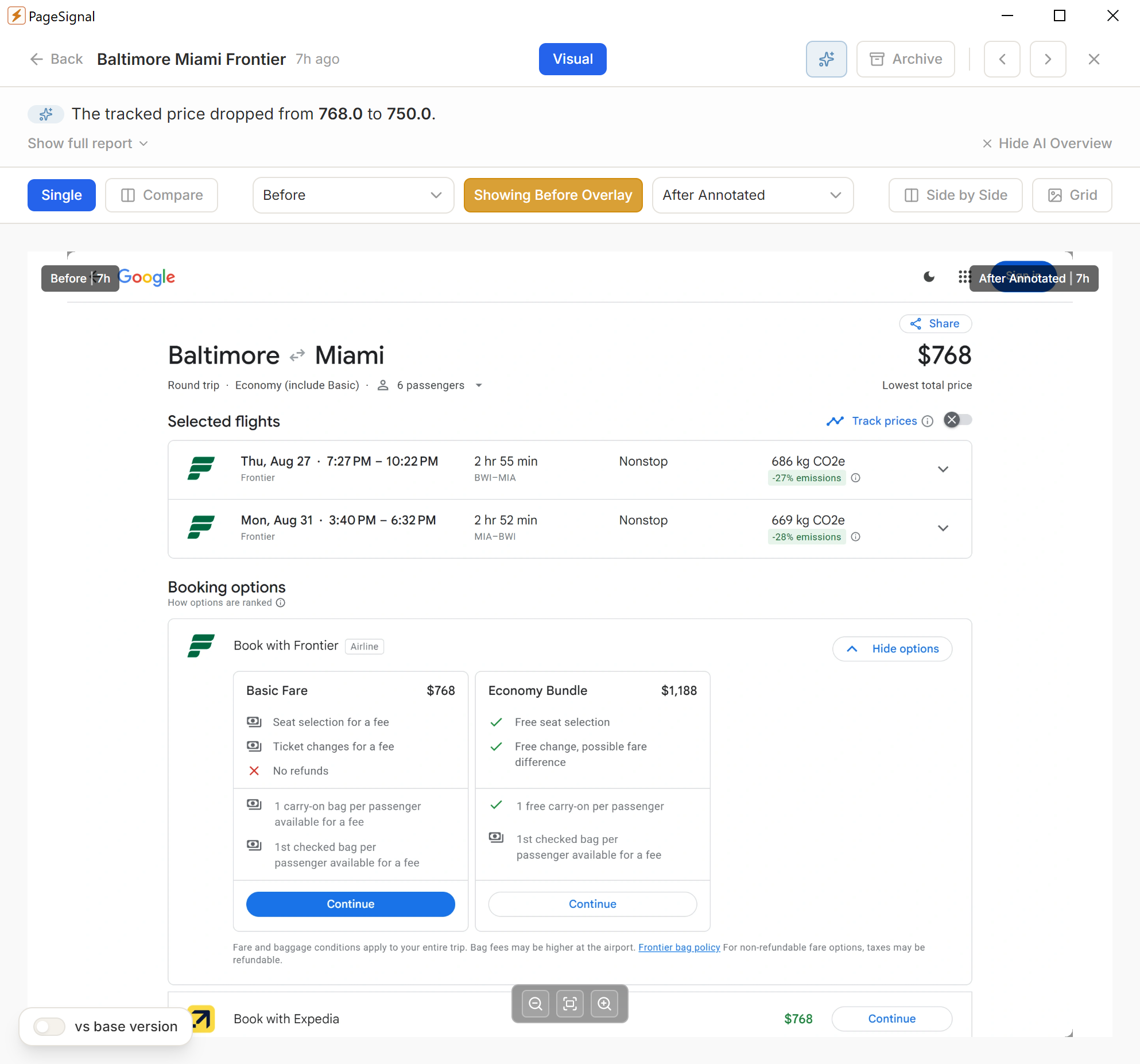Zoom out the snapshot view
This screenshot has height=1064, width=1140.
tap(535, 1004)
